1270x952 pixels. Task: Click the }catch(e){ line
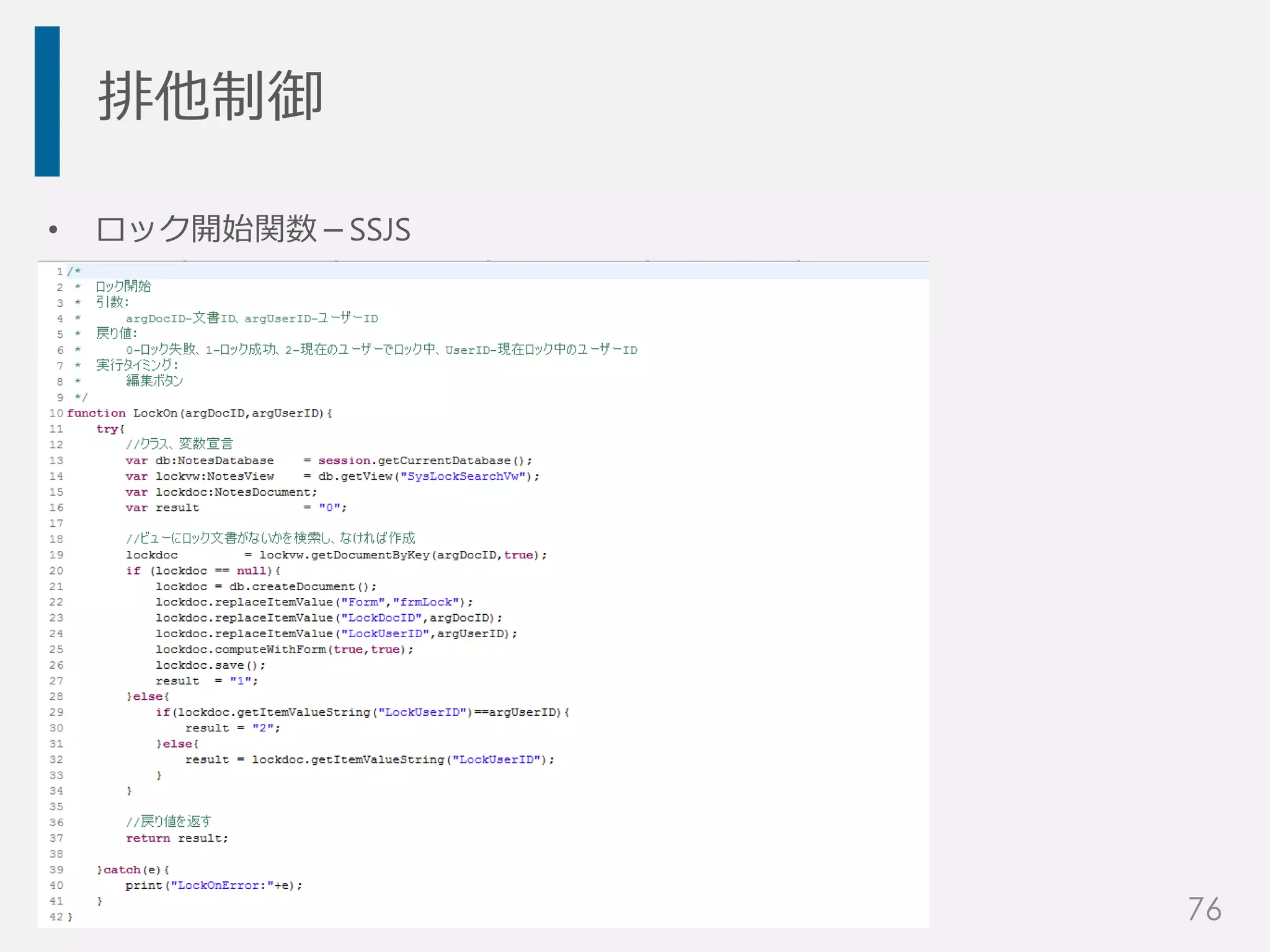pyautogui.click(x=133, y=870)
